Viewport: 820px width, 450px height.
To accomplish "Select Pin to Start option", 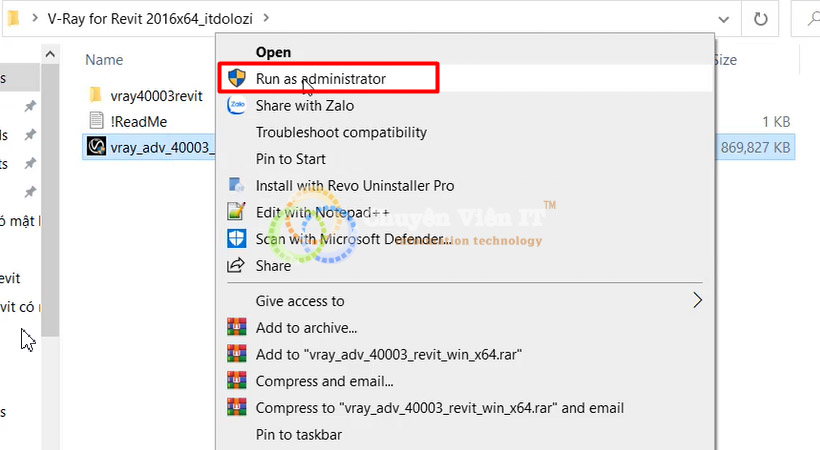I will point(290,159).
